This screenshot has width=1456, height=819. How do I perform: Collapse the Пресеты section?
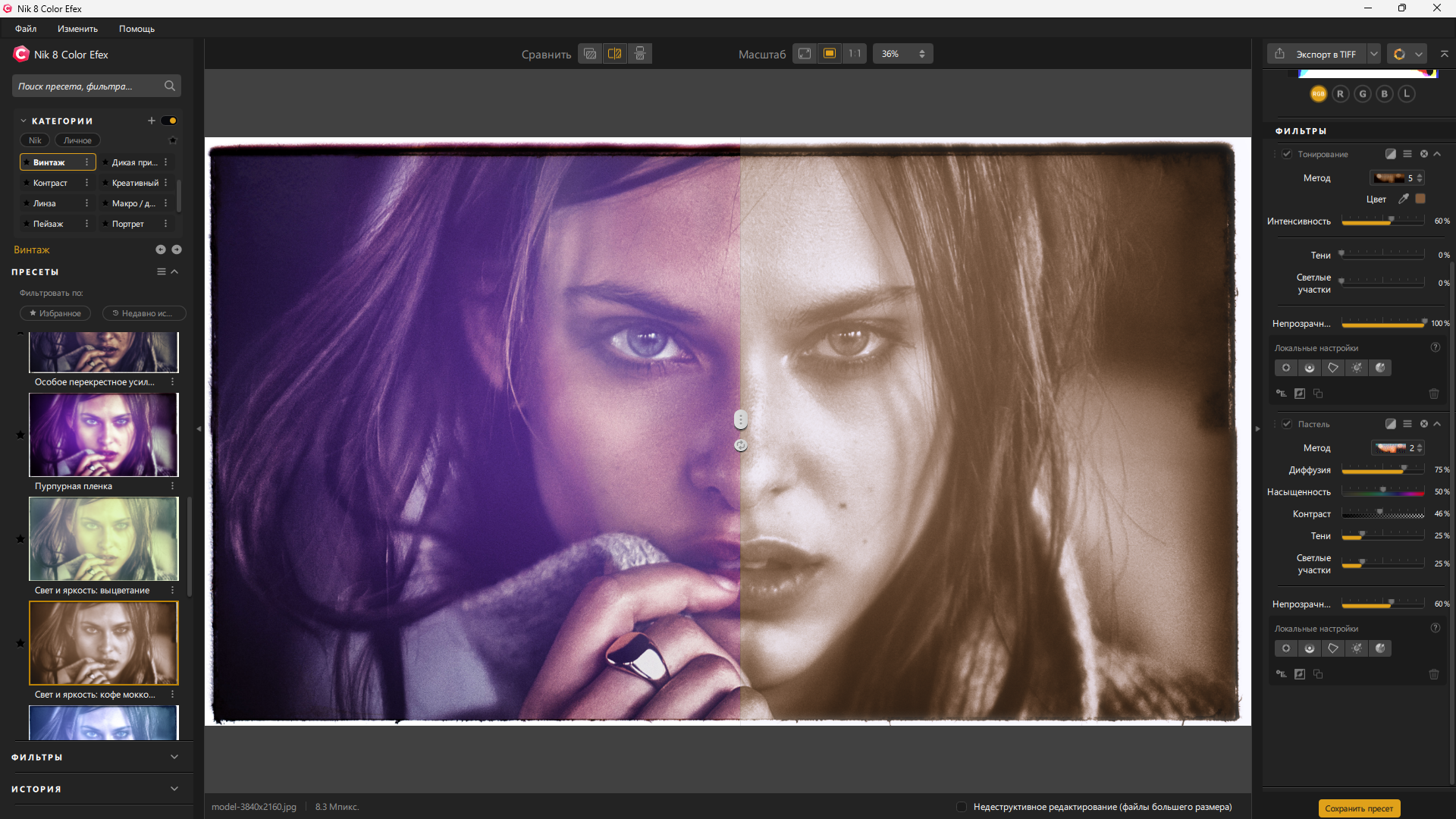tap(174, 271)
